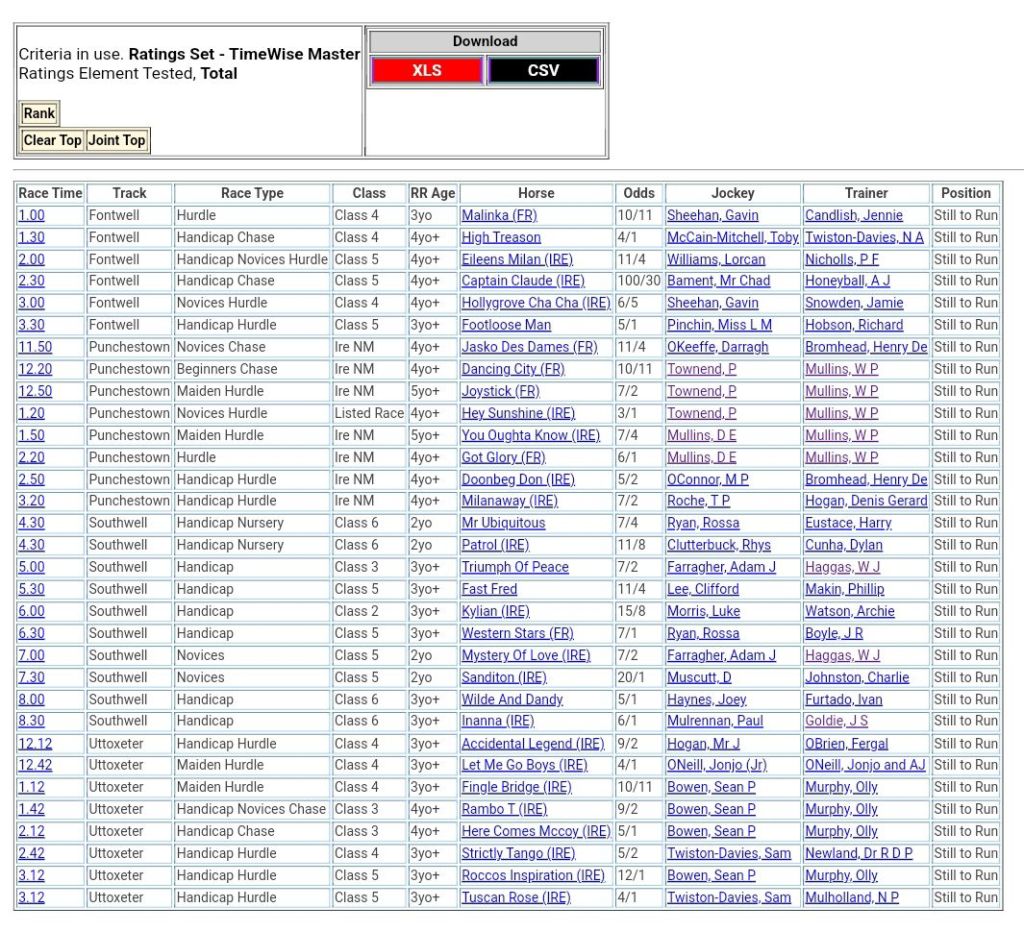Screen dimensions: 1024x932
Task: View horse Tuscan Rose (IRE)
Action: coord(515,898)
